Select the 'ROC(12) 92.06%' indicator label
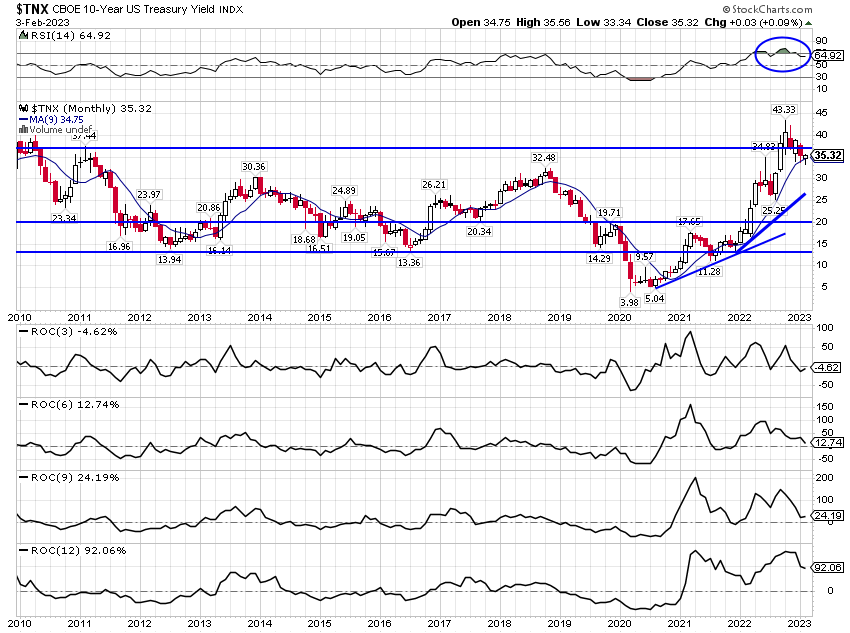Screen dimensions: 850x633 [x=79, y=551]
